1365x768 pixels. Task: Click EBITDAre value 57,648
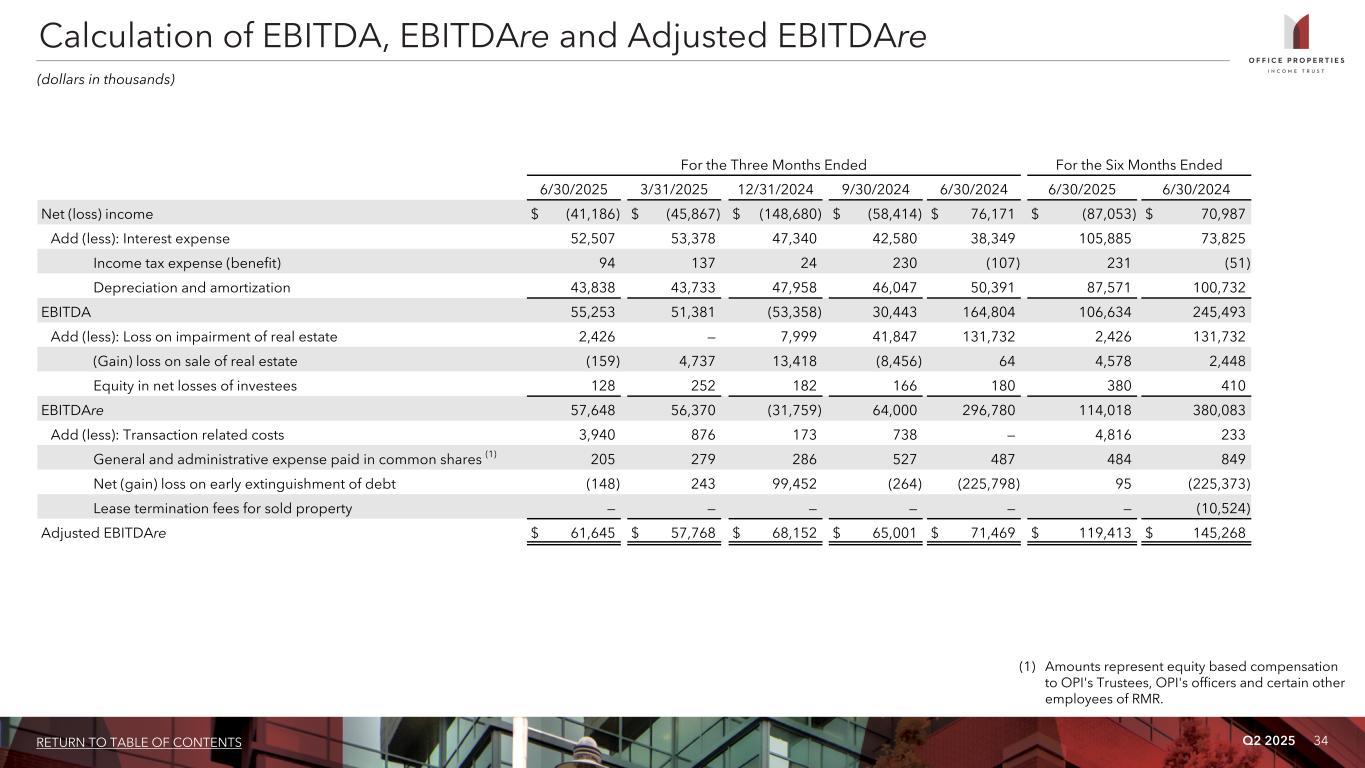[593, 410]
